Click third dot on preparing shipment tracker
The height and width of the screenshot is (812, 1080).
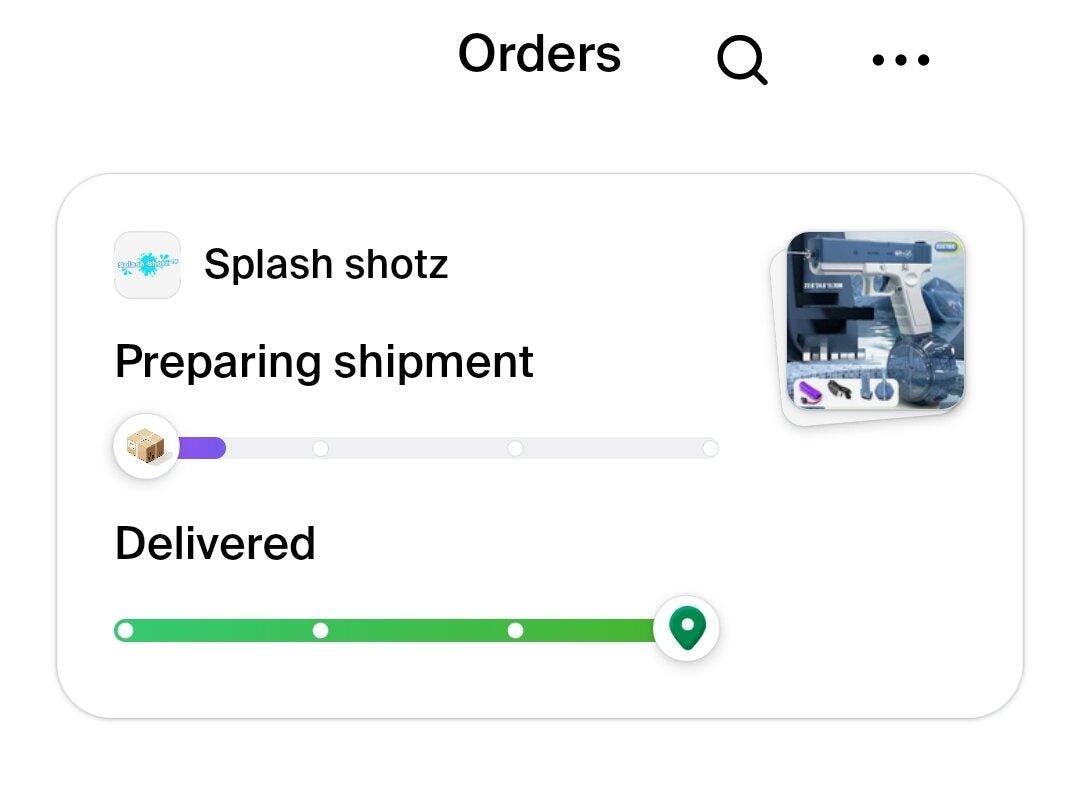pos(515,448)
